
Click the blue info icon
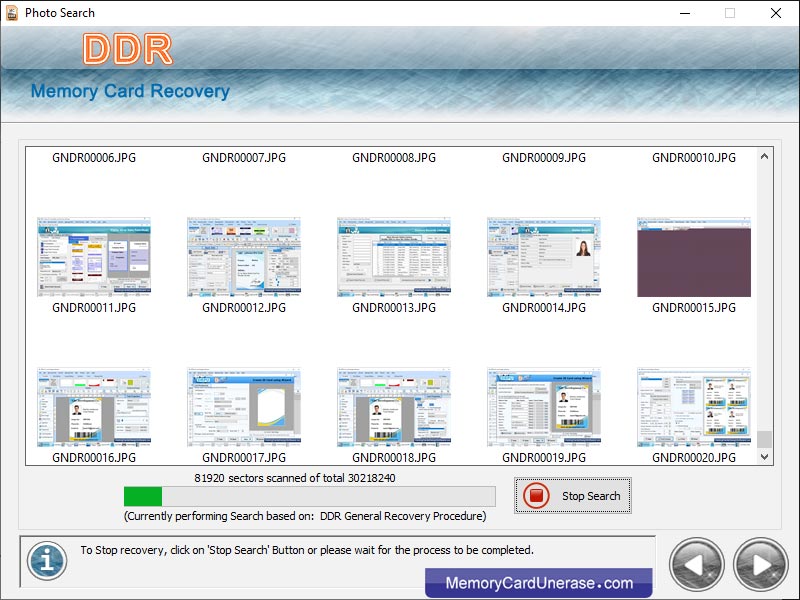(47, 561)
